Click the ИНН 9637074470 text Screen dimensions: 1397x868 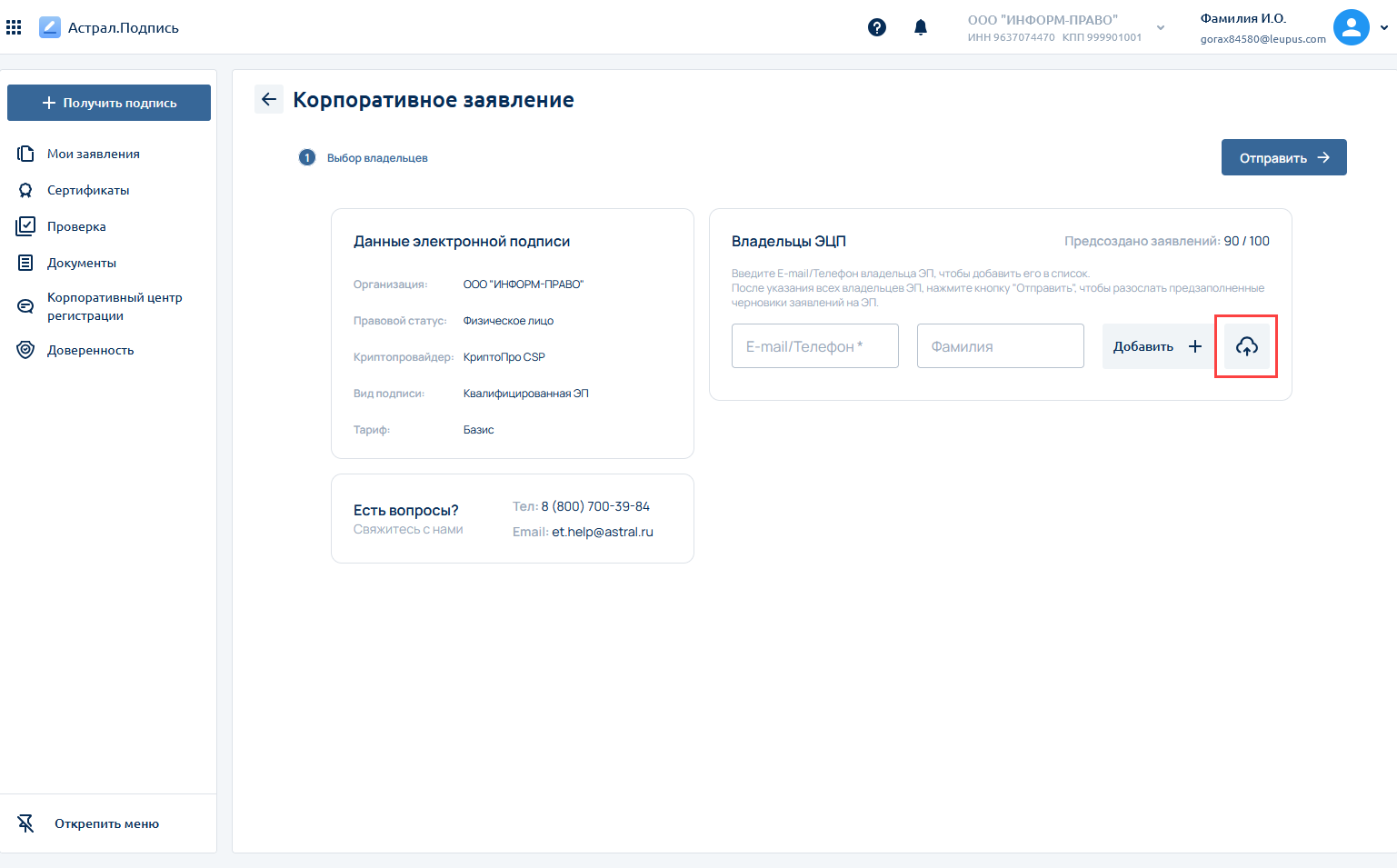(1012, 37)
